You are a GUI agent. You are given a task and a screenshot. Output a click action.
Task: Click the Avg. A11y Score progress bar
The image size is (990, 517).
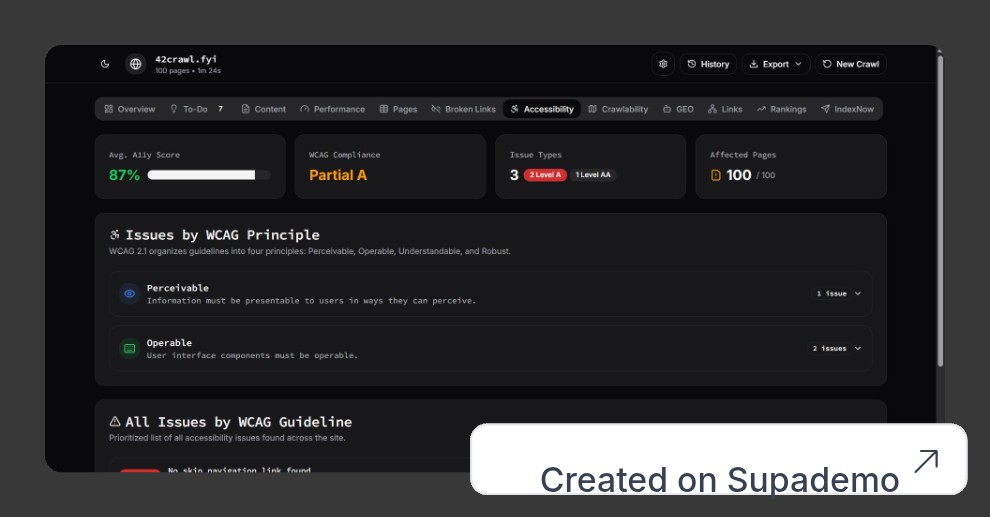208,175
